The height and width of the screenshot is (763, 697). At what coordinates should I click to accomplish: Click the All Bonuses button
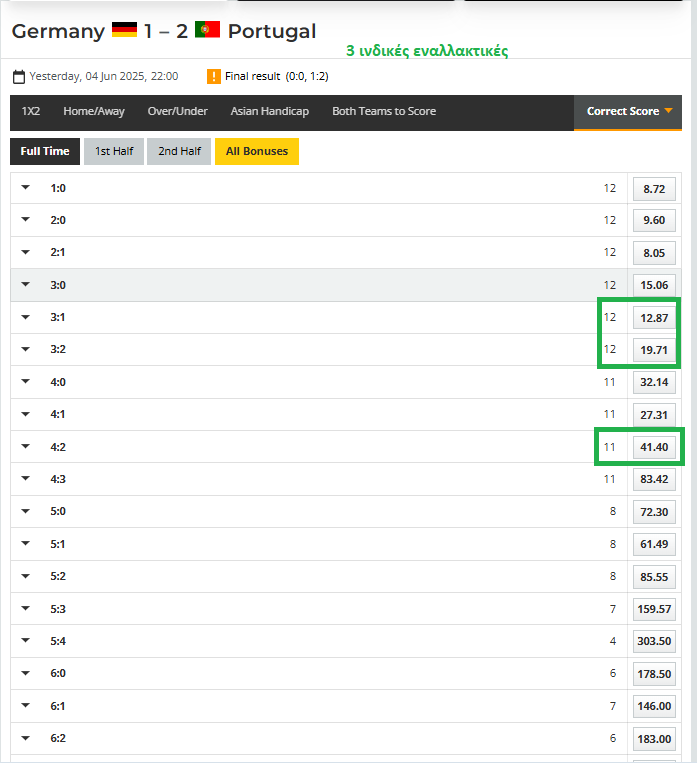point(256,151)
